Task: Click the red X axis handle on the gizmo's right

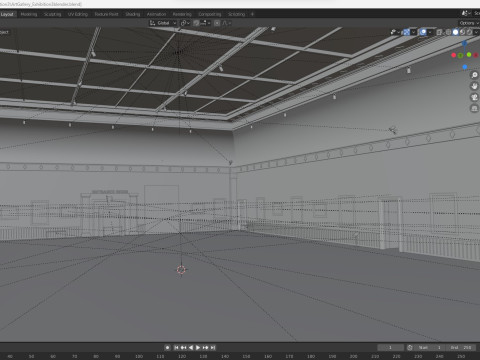Action: pyautogui.click(x=476, y=55)
